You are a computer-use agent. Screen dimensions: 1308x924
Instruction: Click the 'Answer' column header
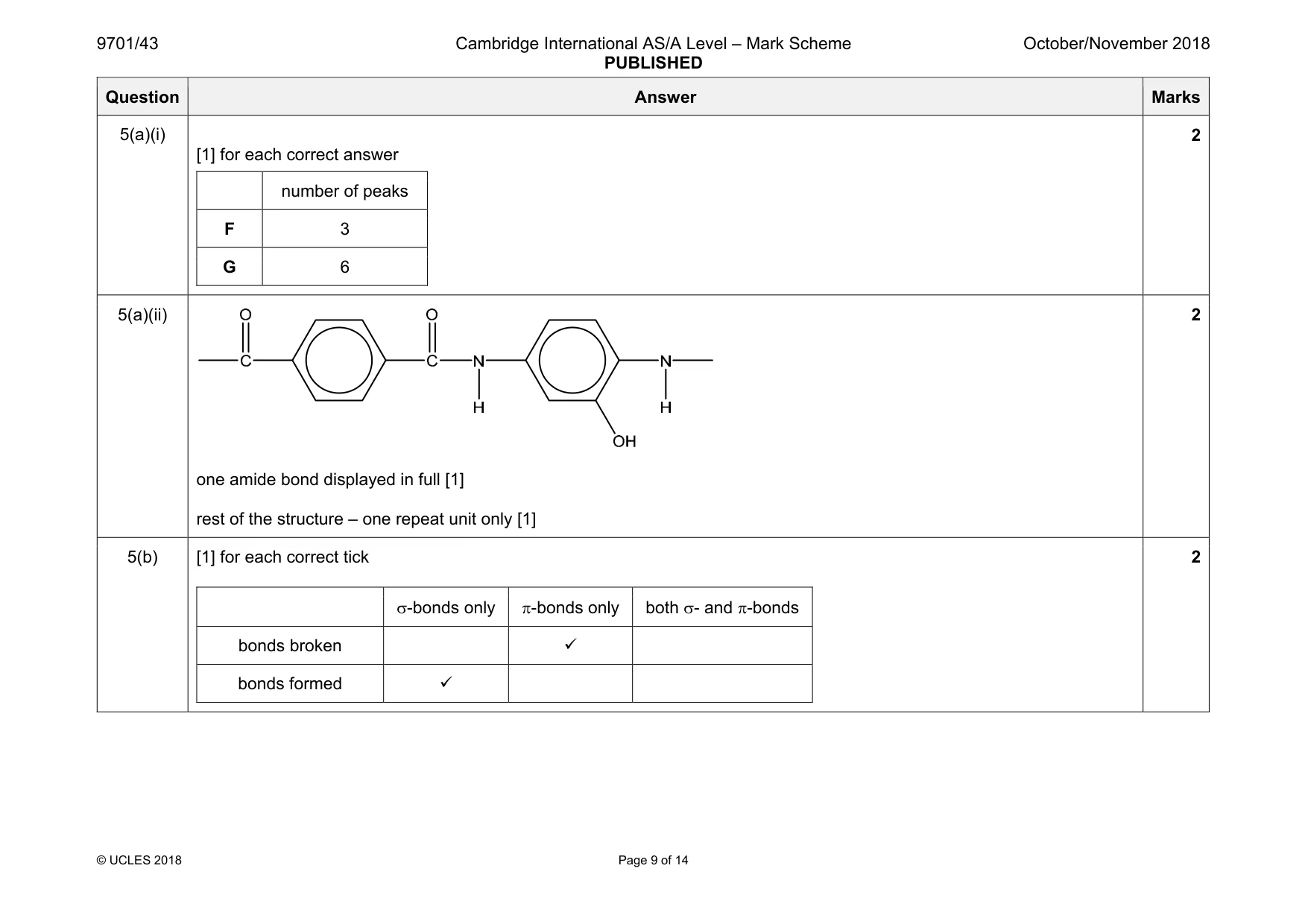(x=665, y=97)
